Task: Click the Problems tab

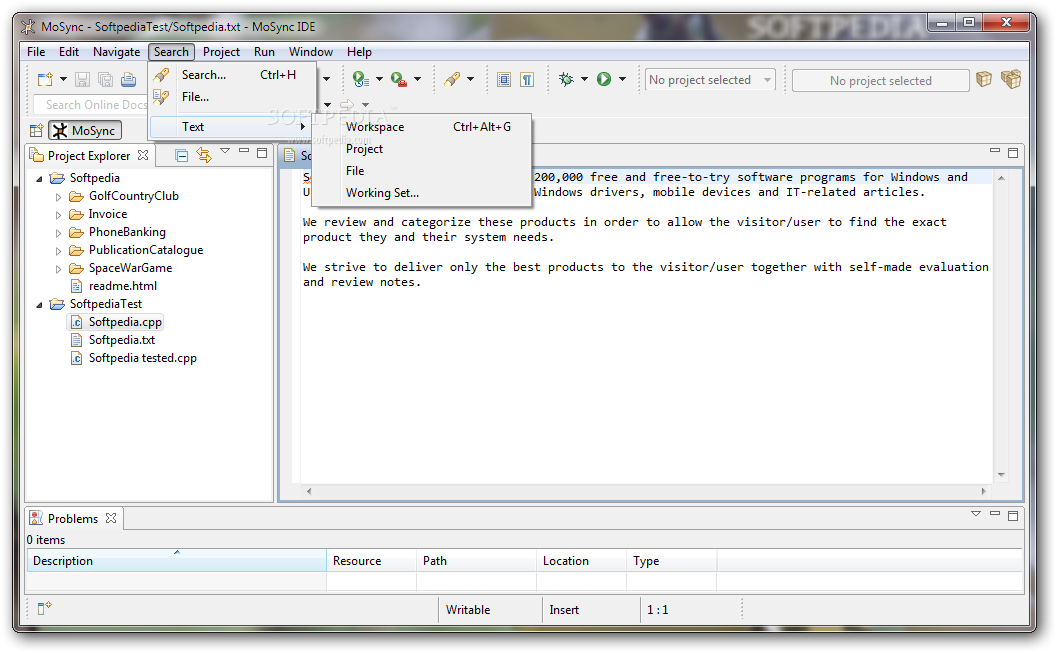Action: [73, 518]
